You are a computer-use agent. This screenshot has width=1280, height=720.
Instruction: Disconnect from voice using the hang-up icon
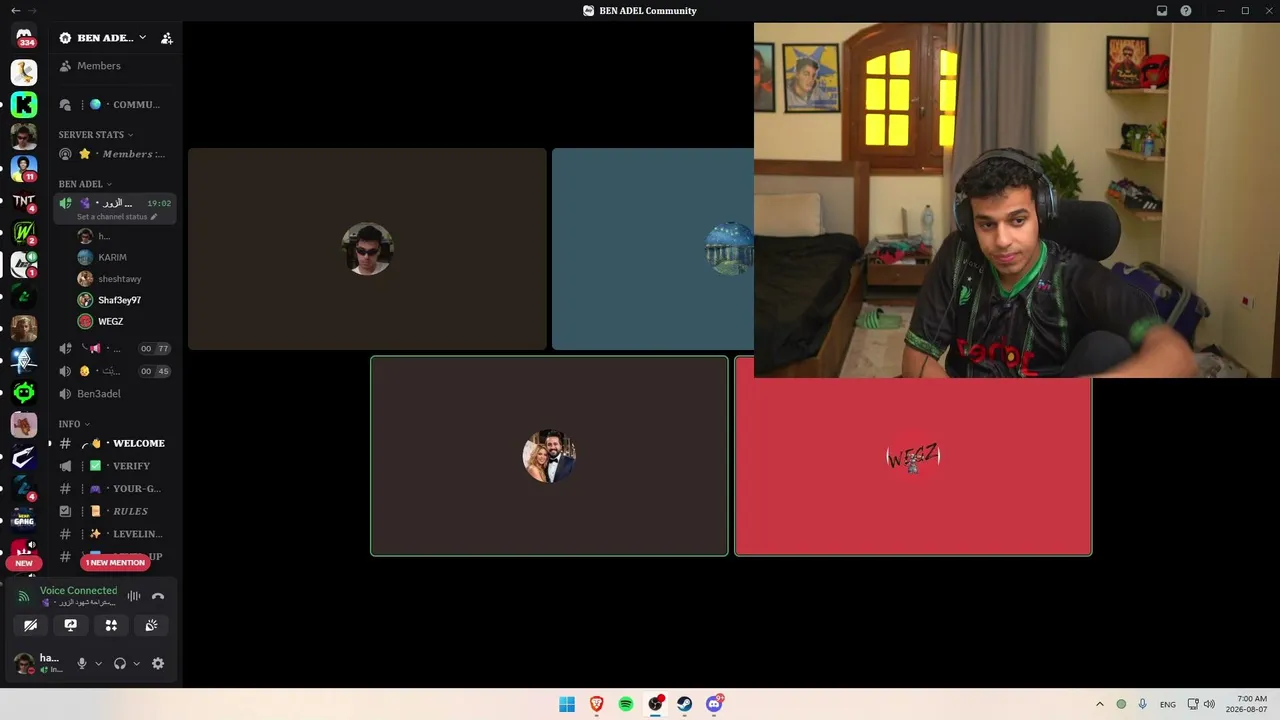(x=158, y=596)
